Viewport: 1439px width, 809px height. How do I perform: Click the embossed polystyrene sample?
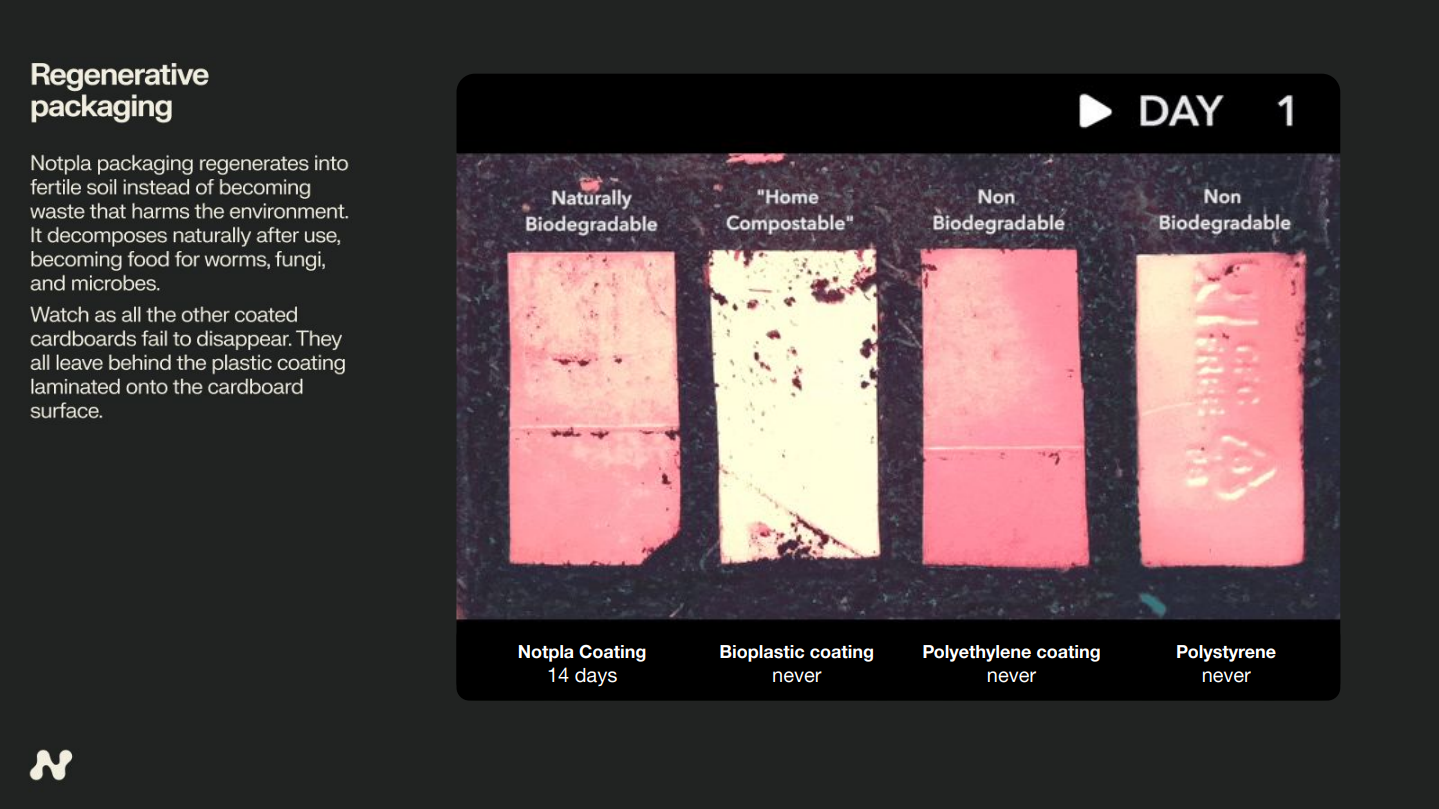click(1221, 409)
